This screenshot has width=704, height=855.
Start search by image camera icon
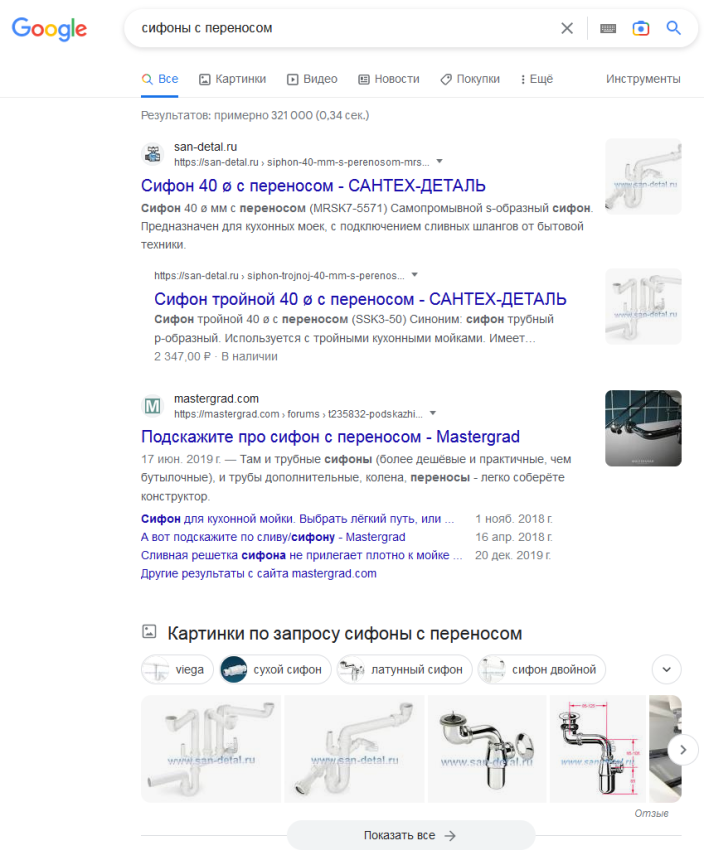(x=641, y=28)
